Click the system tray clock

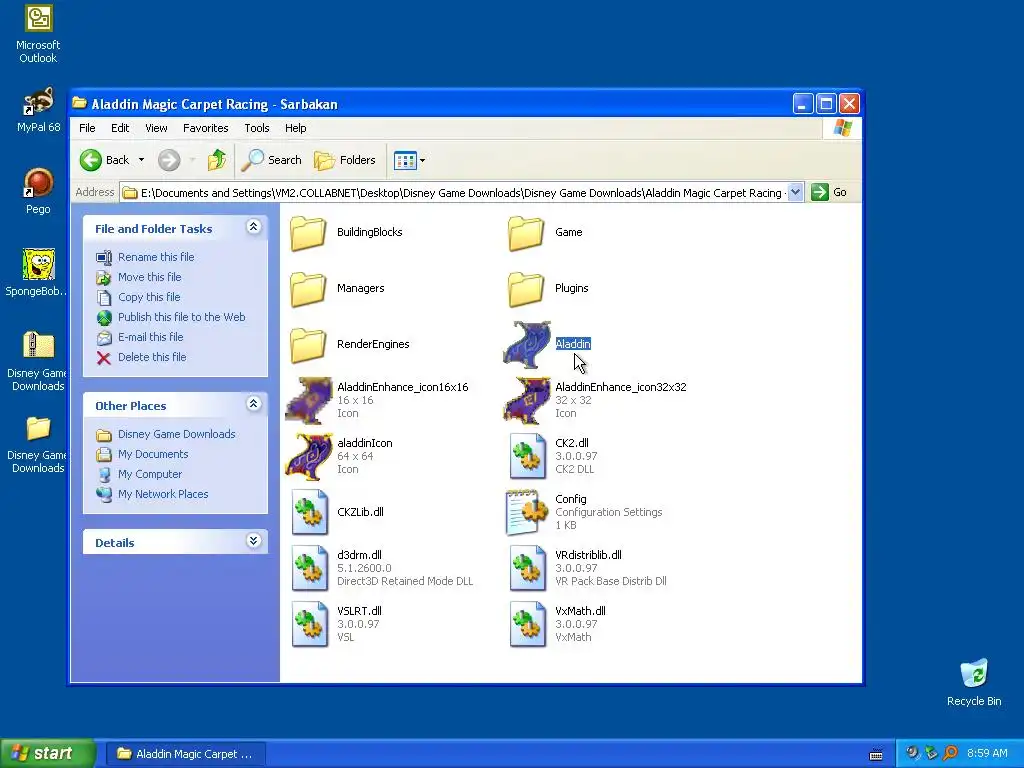click(x=987, y=754)
